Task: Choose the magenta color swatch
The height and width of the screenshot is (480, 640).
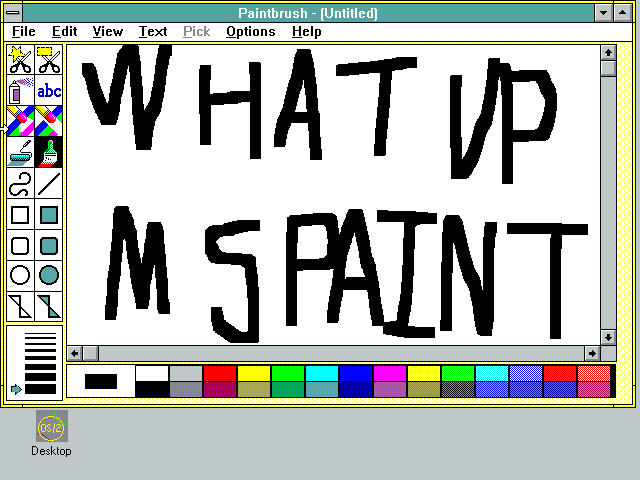Action: [390, 373]
